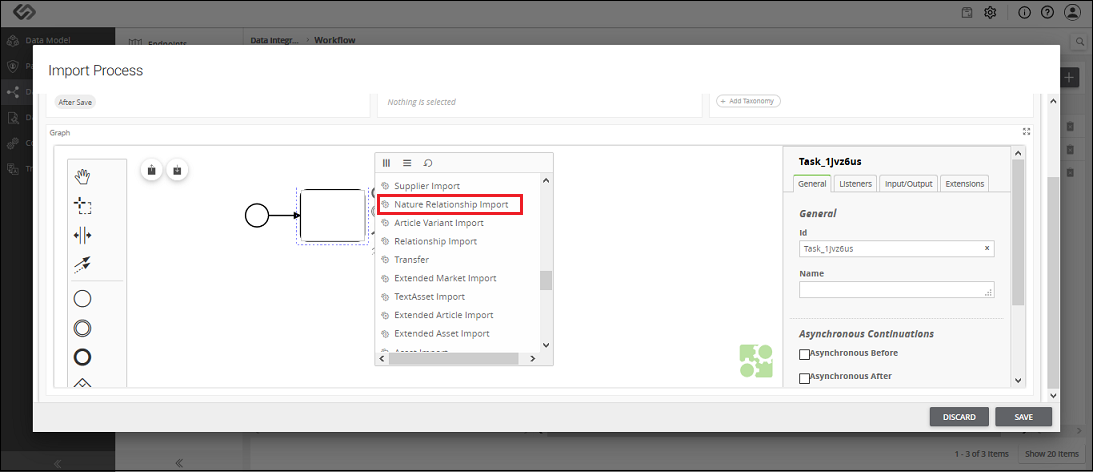Choose TextAsset Import option
1093x472 pixels.
tap(429, 296)
